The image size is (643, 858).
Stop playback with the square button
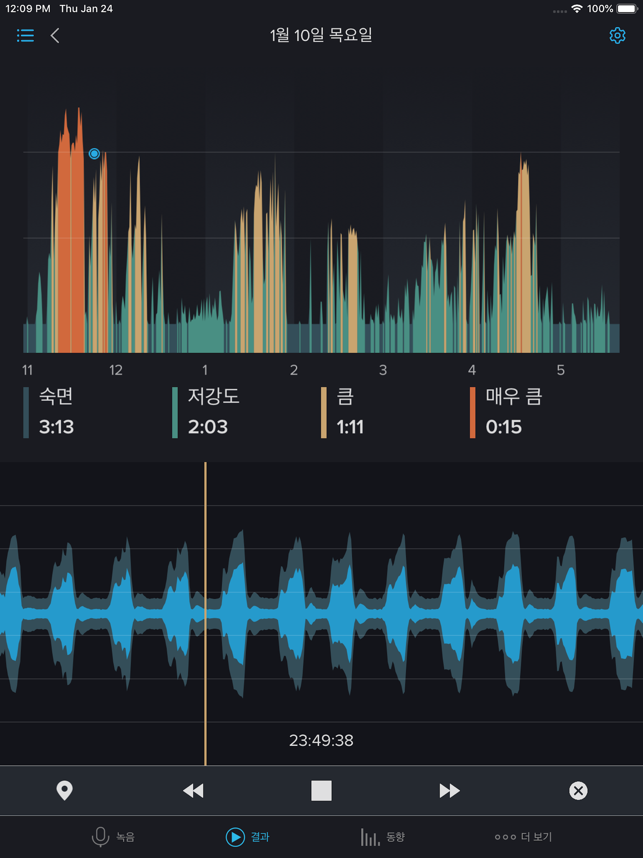321,791
